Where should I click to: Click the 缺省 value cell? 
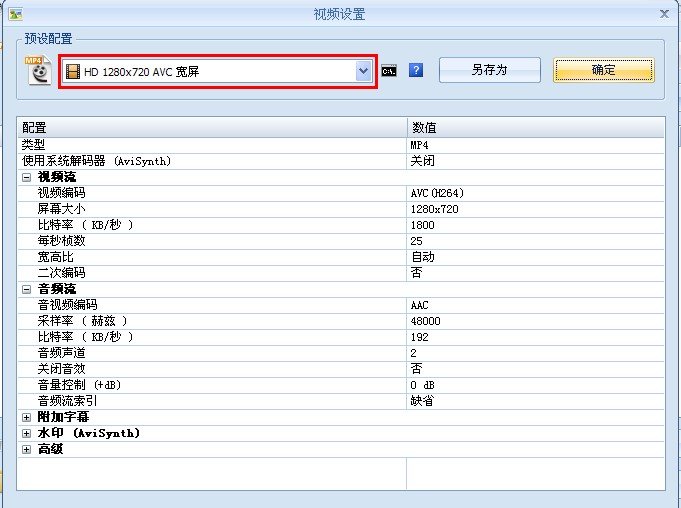click(x=536, y=401)
